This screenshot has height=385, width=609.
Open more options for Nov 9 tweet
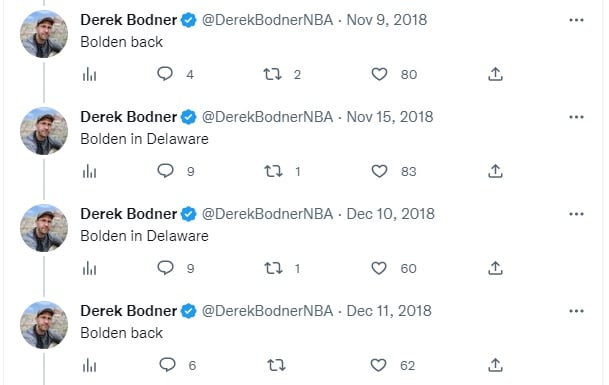click(x=576, y=20)
